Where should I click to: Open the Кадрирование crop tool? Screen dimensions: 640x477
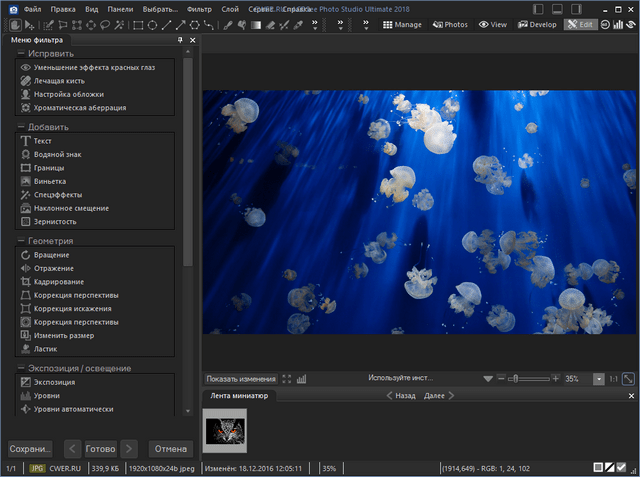point(57,282)
